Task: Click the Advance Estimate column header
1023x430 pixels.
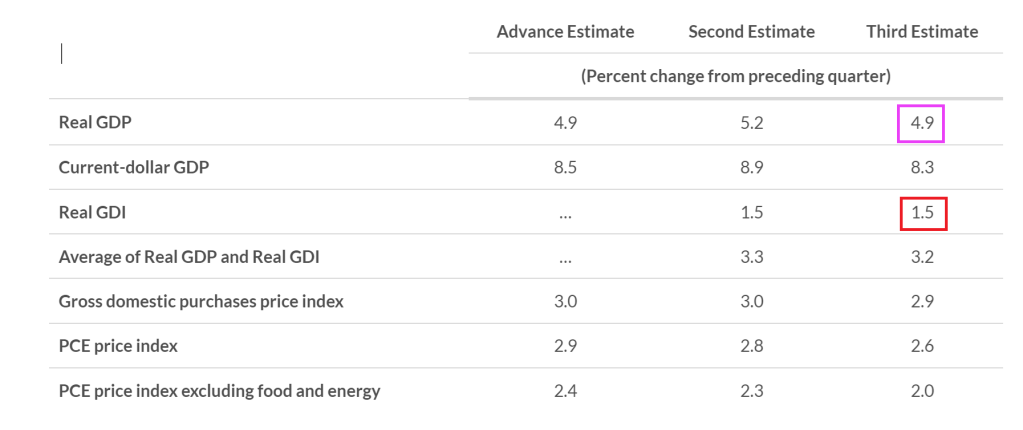Action: click(565, 31)
